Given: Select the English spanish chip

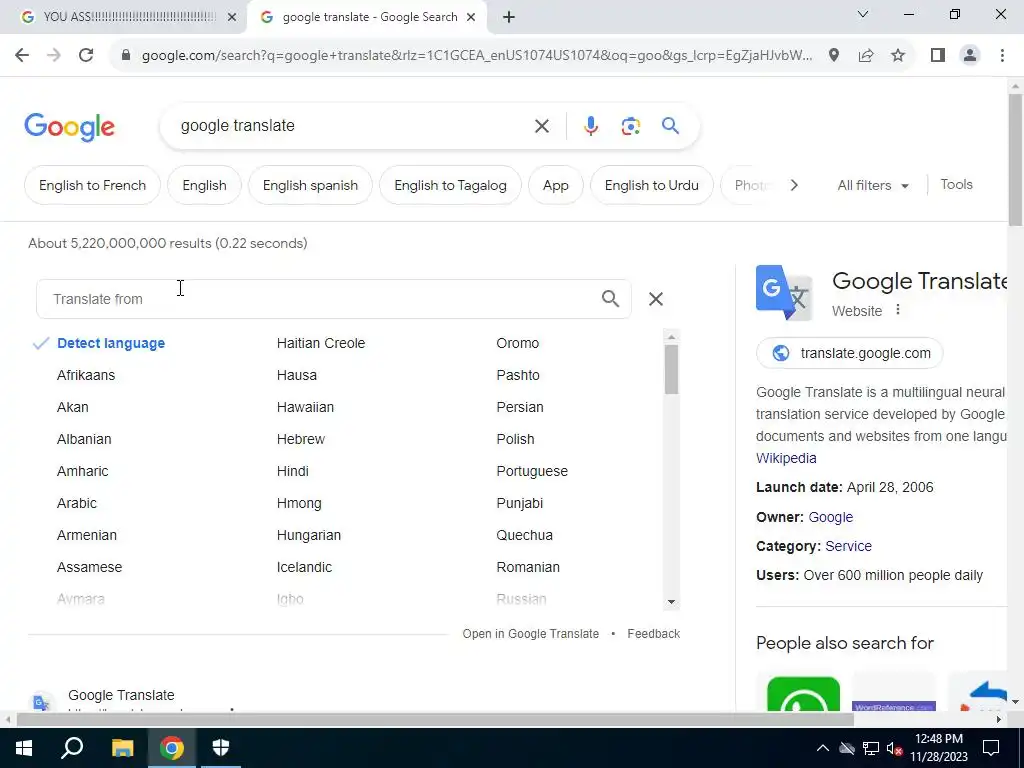Looking at the screenshot, I should [x=310, y=185].
